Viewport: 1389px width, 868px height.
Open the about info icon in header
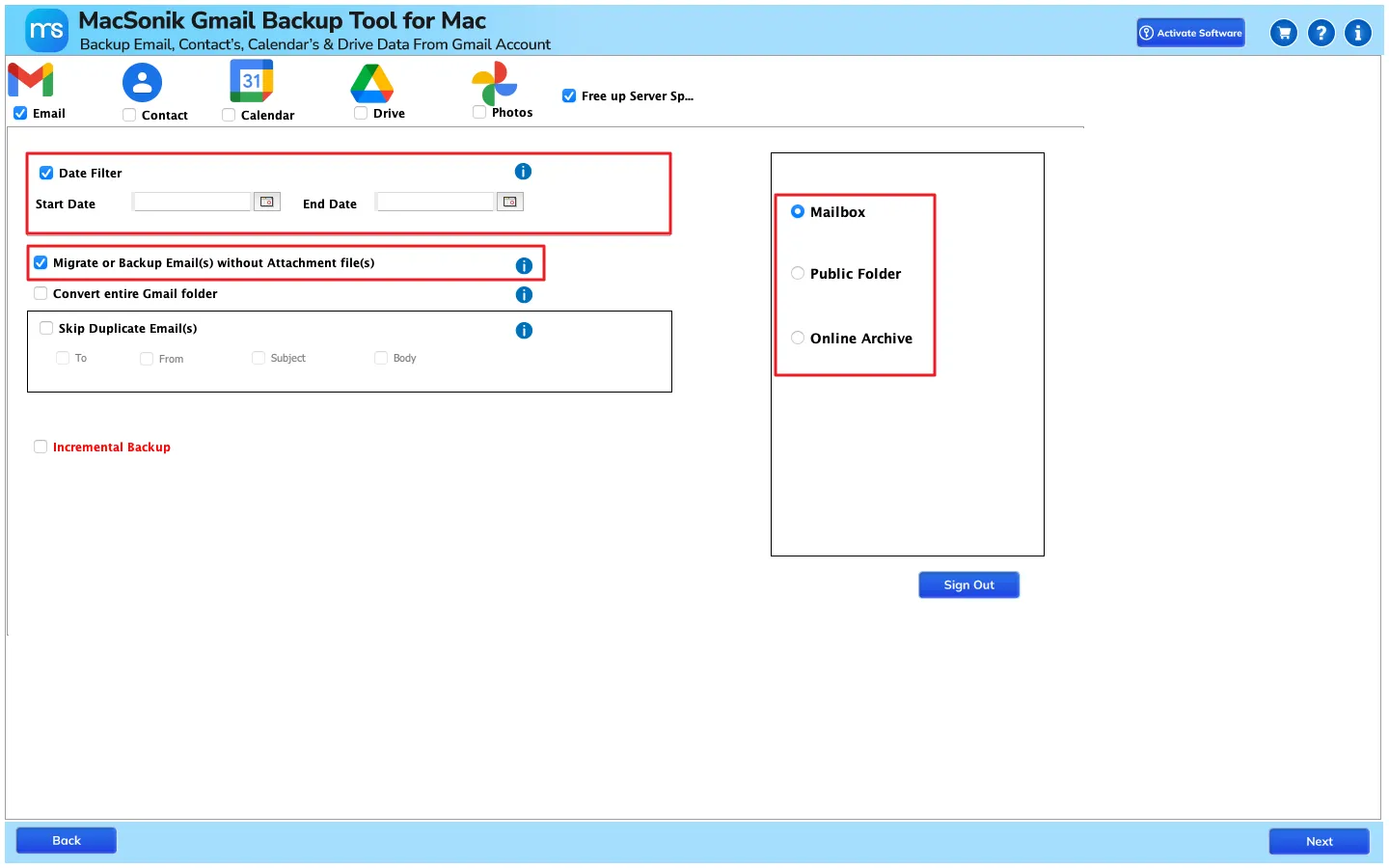pos(1358,33)
